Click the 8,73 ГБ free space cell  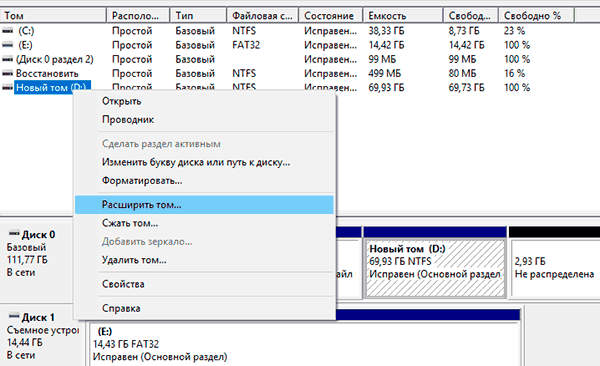tap(464, 31)
